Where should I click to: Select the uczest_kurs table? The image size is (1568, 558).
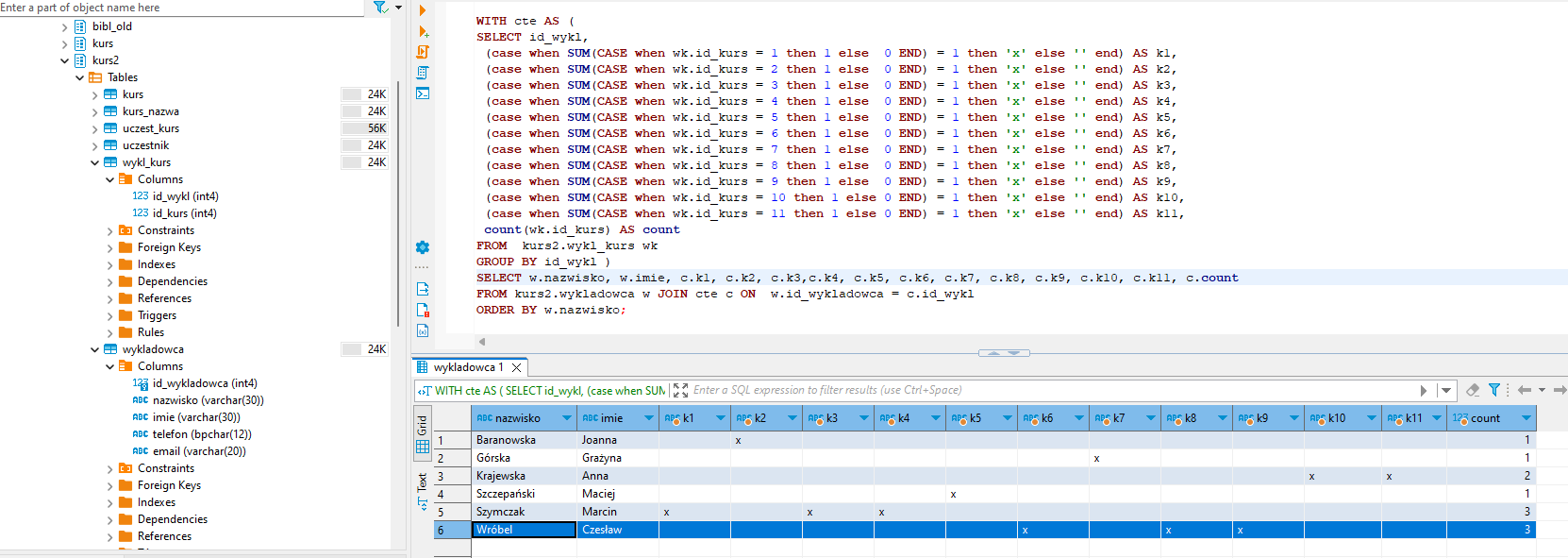point(151,128)
